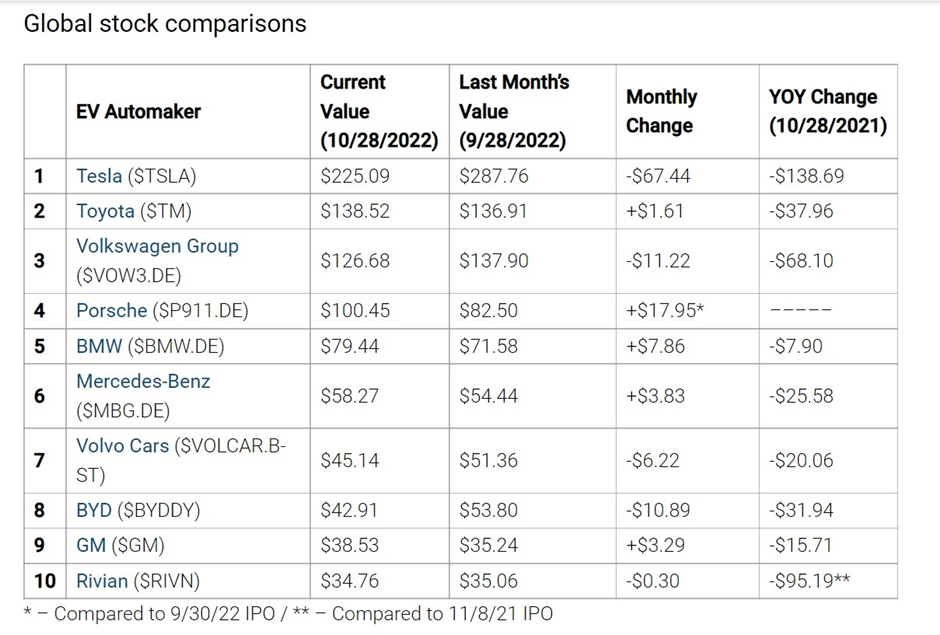Select Rivian's YOY change -$95.19 cell

coord(809,581)
